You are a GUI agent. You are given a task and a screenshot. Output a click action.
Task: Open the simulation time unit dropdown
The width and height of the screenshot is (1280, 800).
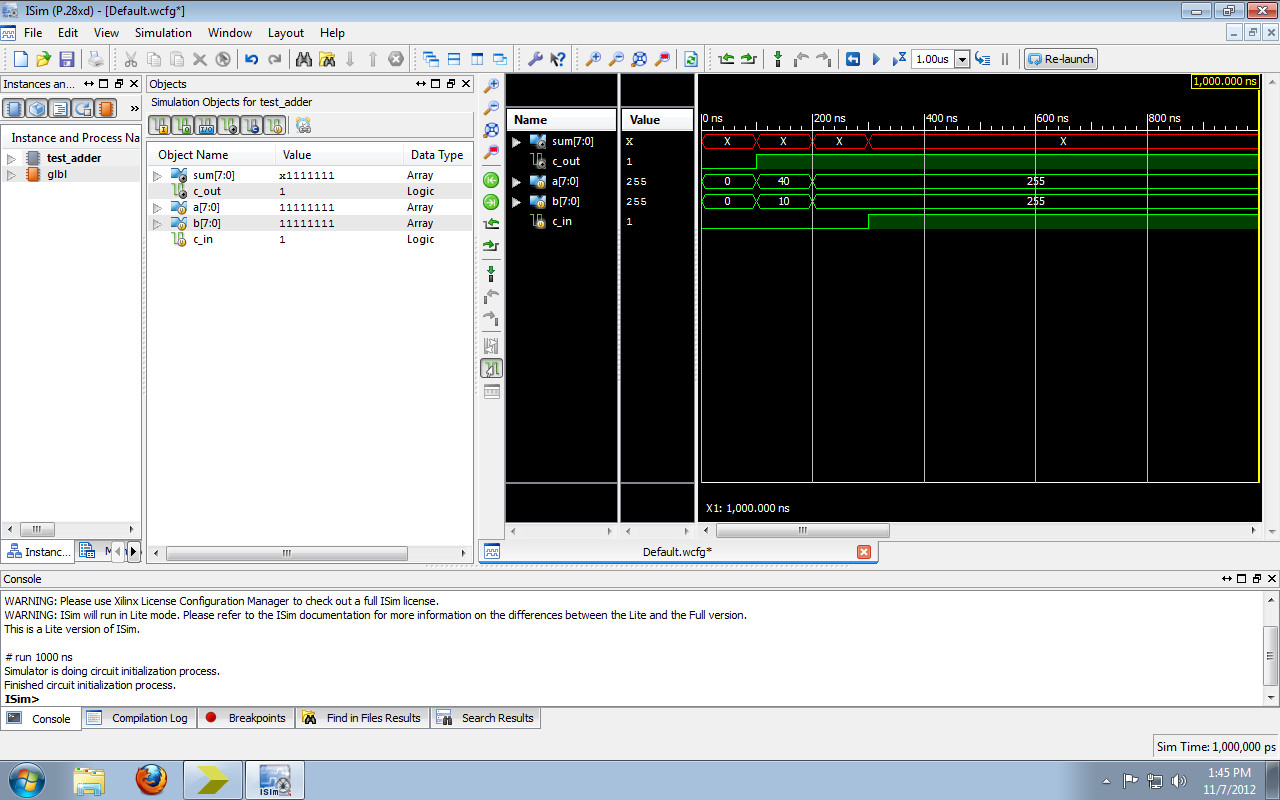click(960, 59)
